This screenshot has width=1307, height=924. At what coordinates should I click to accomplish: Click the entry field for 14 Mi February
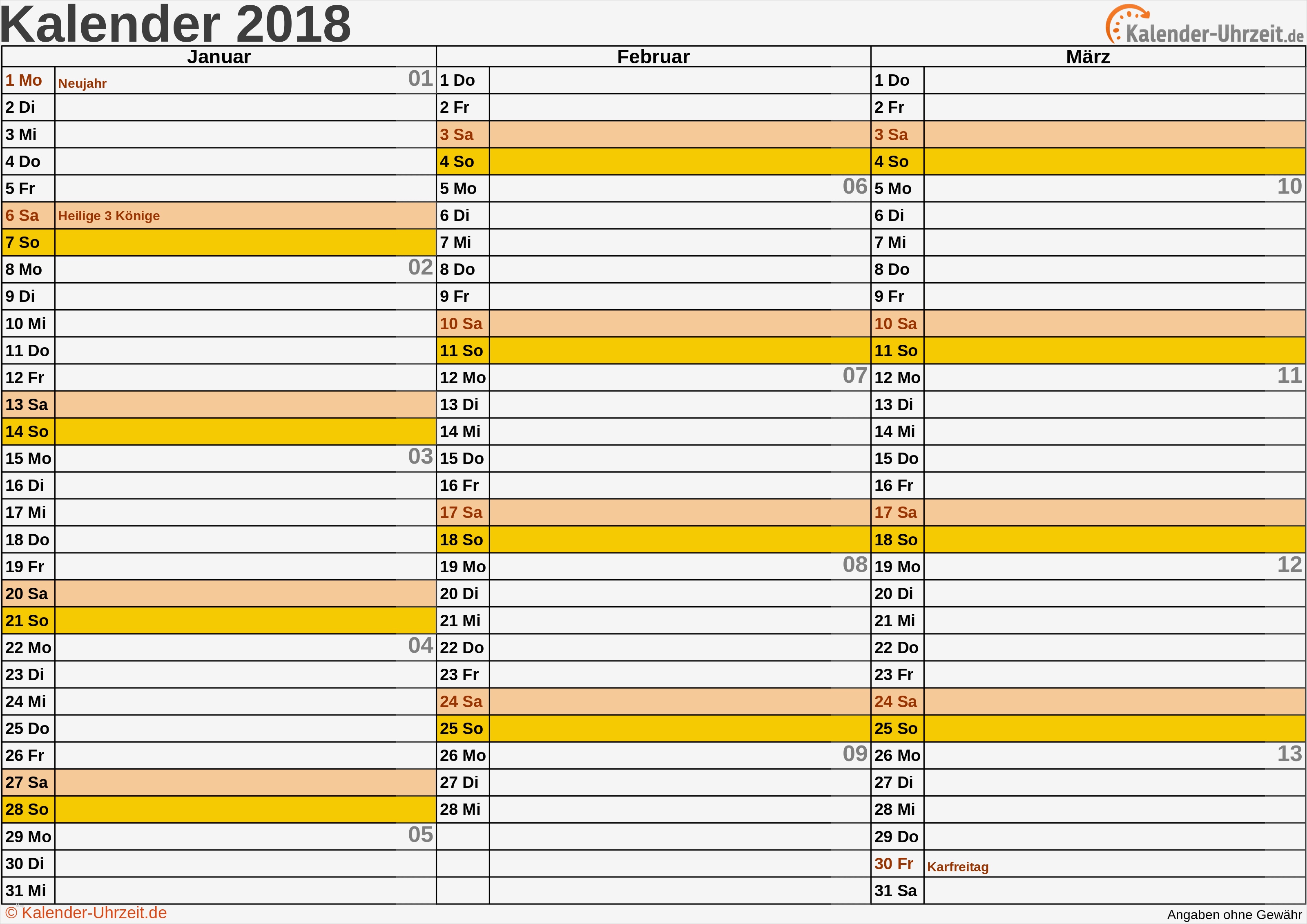[679, 431]
